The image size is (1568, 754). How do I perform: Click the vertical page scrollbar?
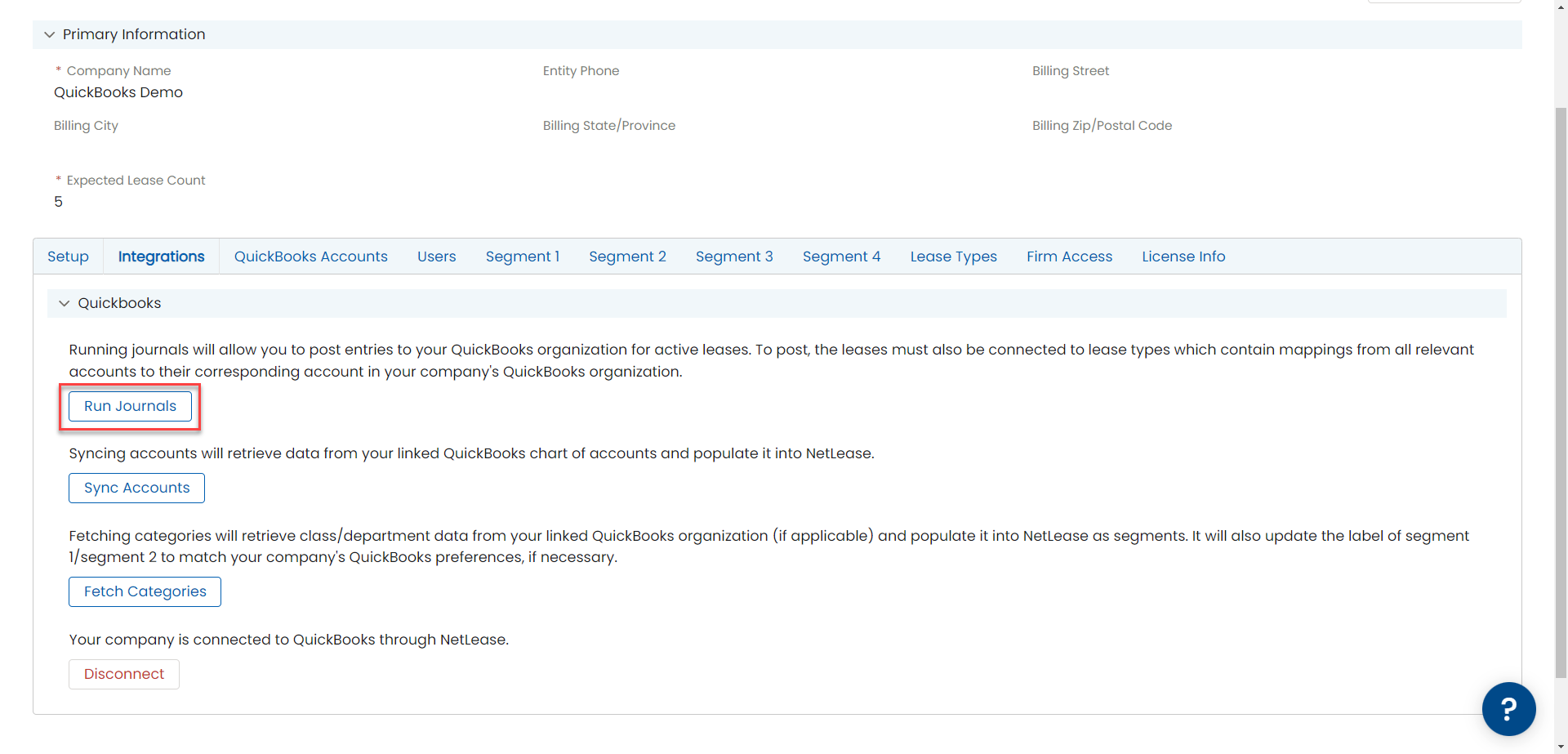coord(1561,392)
